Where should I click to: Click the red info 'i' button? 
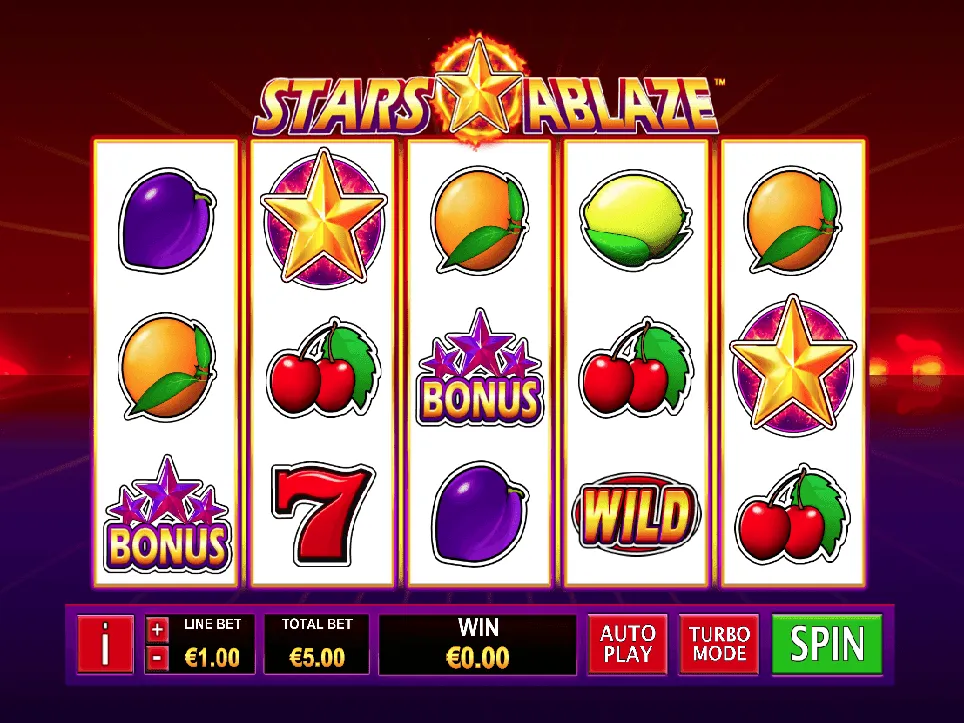point(105,644)
